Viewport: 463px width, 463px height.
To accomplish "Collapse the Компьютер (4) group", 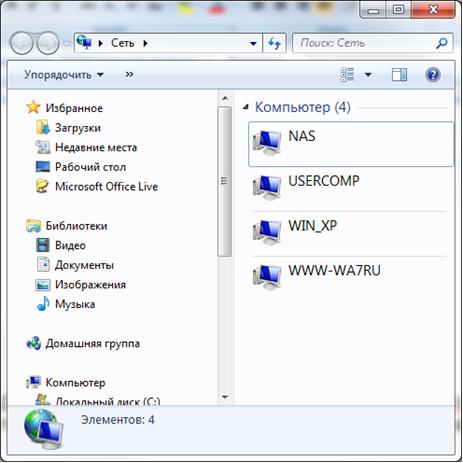I will tap(246, 107).
